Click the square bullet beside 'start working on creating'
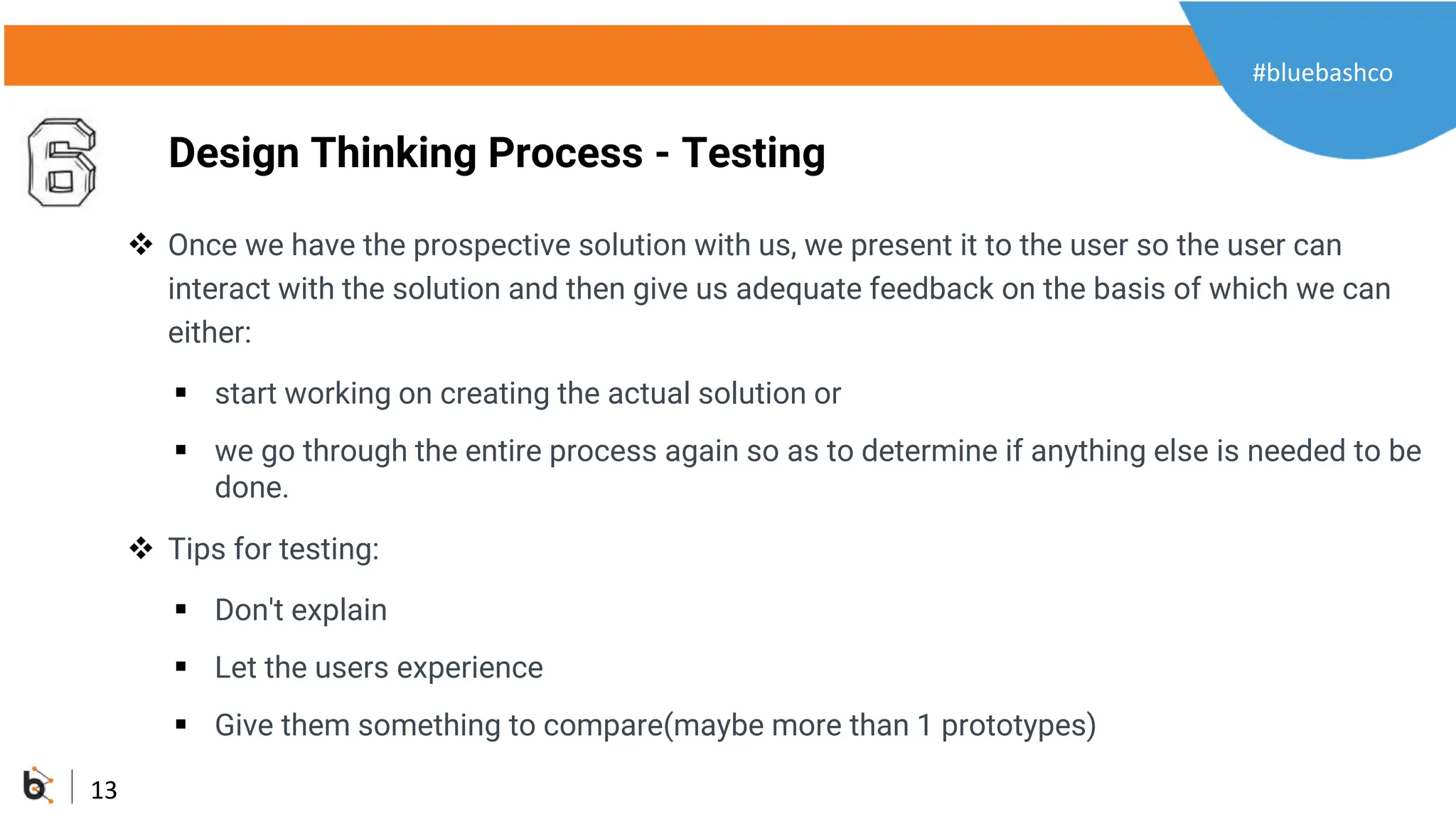Viewport: 1456px width, 819px height. 181,392
